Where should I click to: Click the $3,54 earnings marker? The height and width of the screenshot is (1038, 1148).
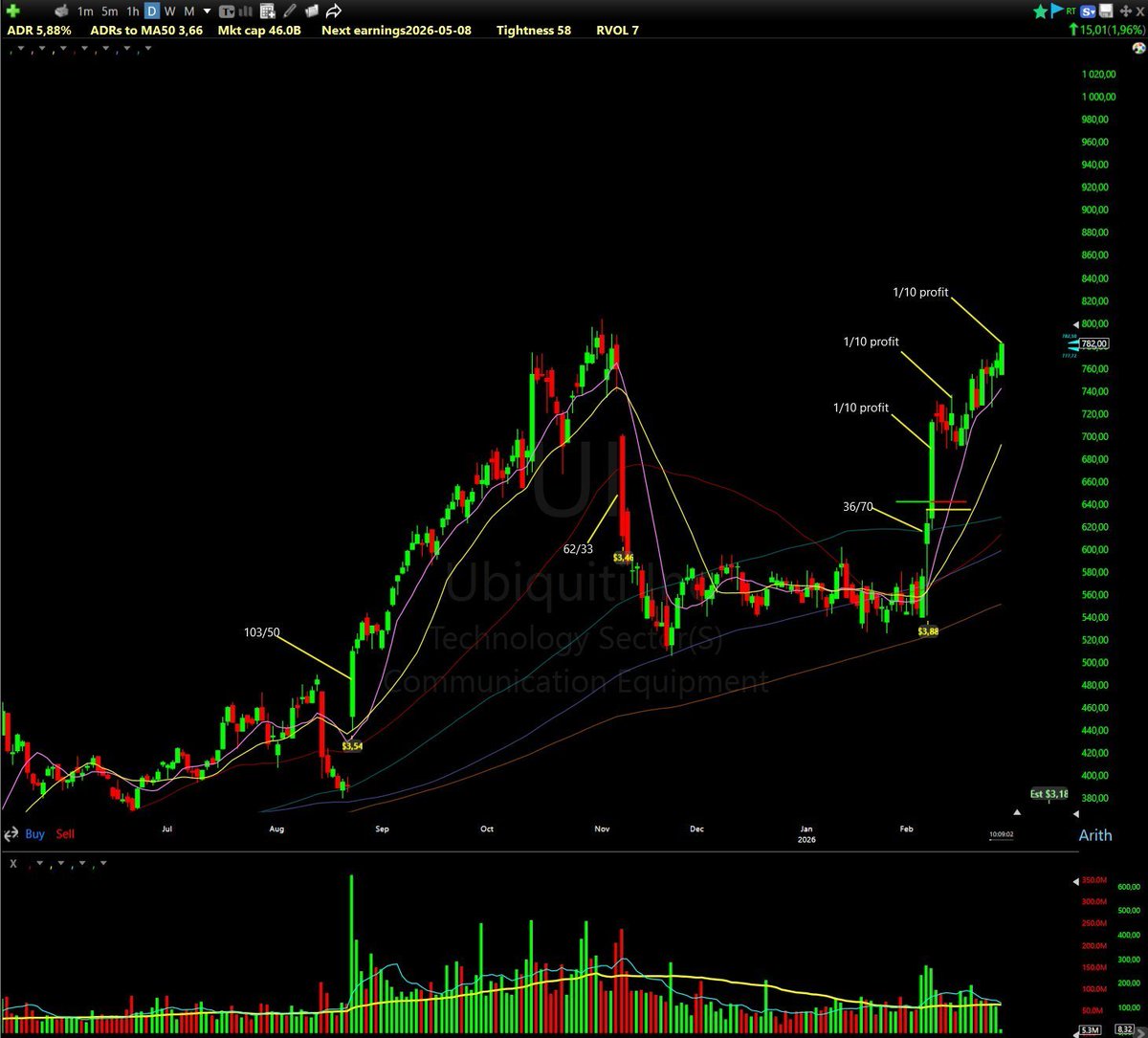tap(351, 745)
